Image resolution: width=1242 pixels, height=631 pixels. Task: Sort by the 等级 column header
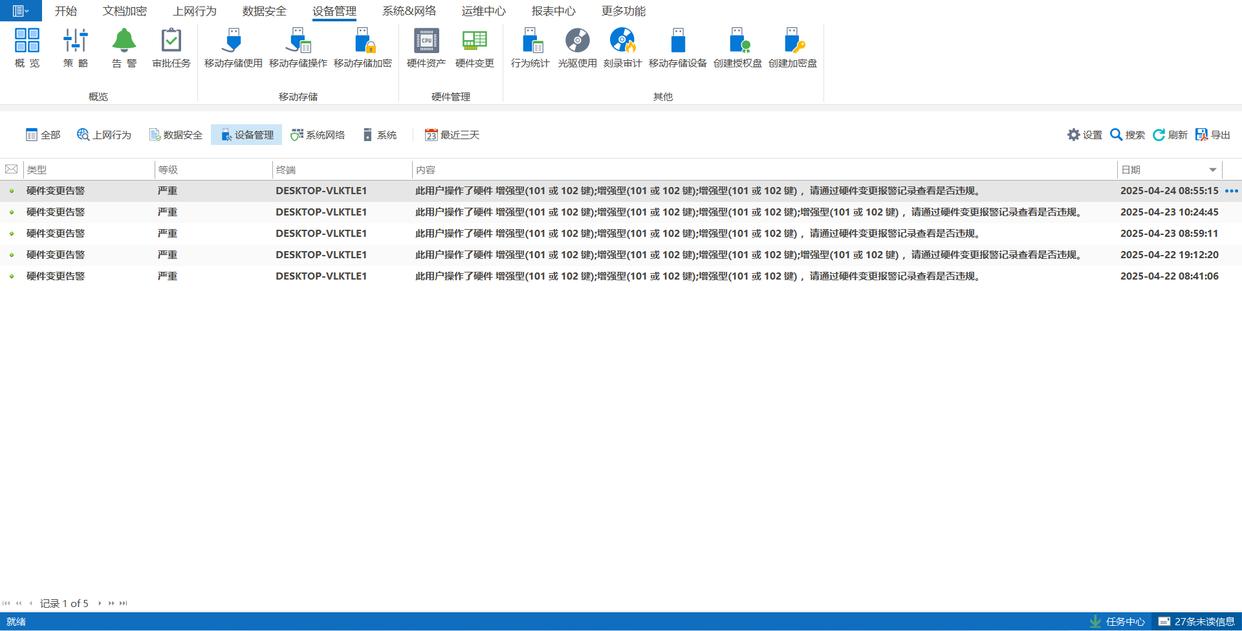213,170
